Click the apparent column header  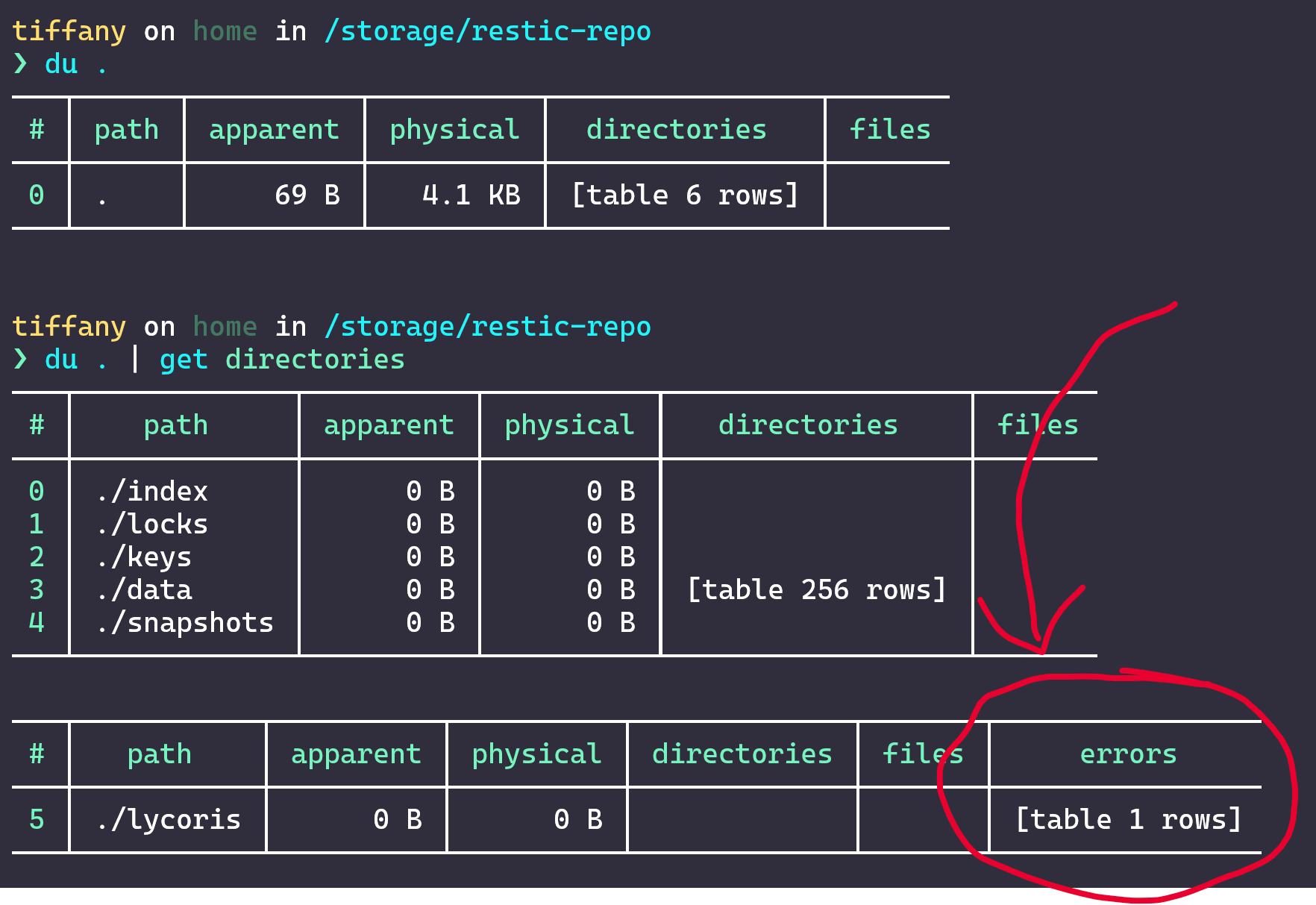pos(273,129)
